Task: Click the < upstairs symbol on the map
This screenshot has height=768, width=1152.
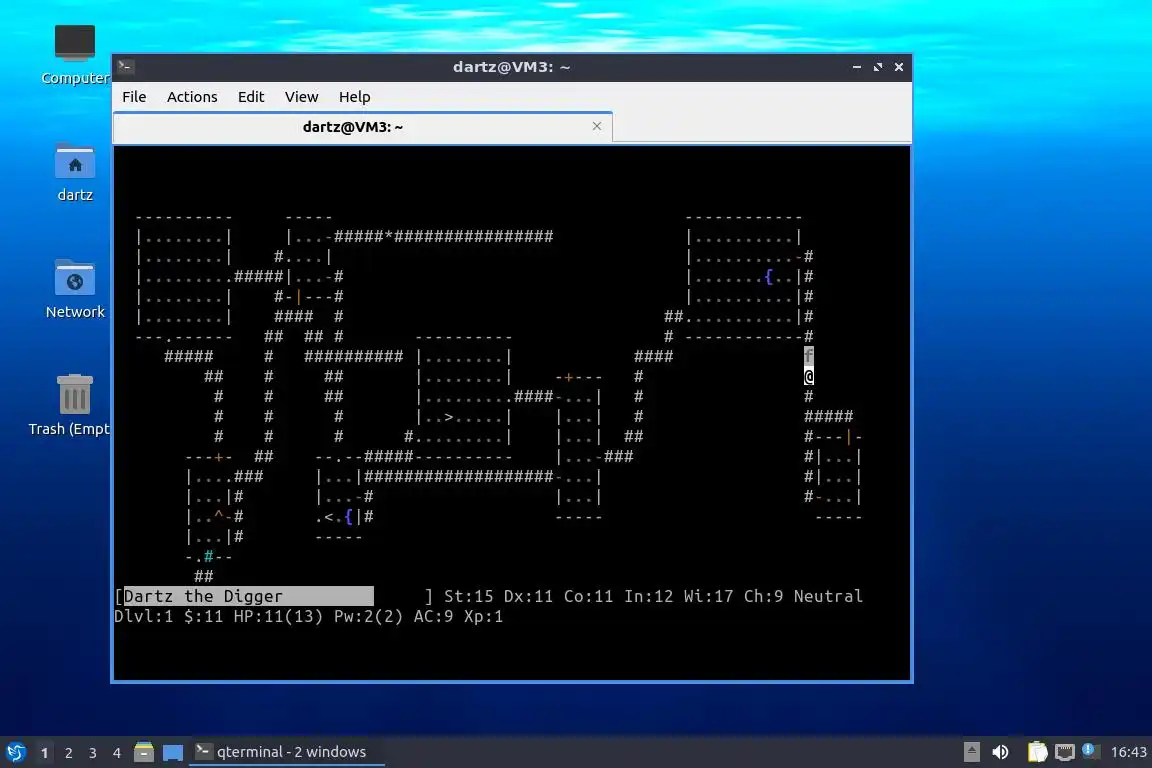Action: pyautogui.click(x=328, y=517)
